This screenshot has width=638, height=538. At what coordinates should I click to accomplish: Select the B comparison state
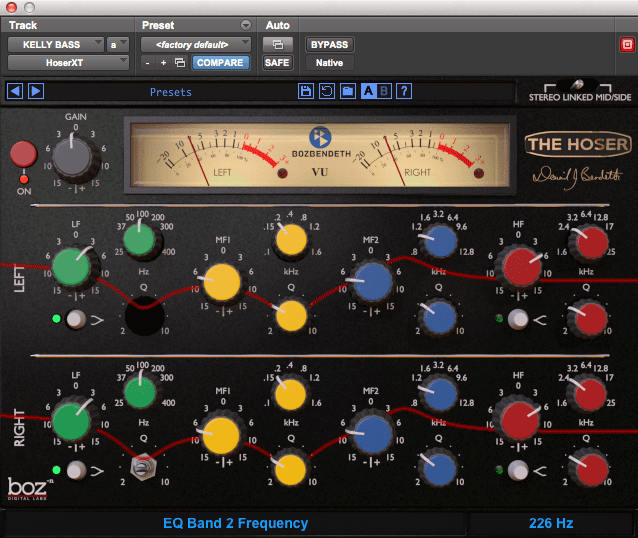[384, 91]
